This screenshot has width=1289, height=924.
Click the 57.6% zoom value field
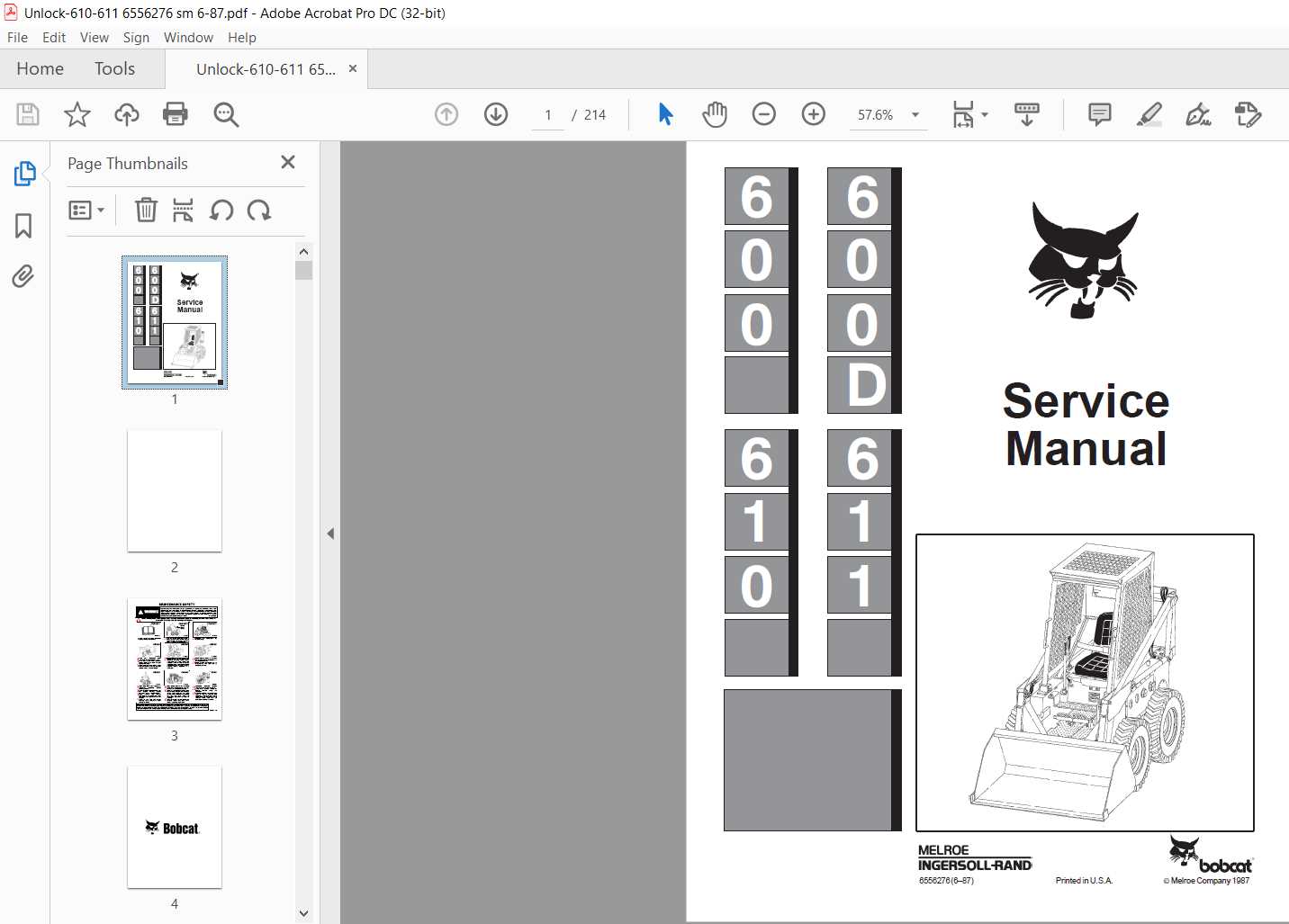click(x=875, y=115)
